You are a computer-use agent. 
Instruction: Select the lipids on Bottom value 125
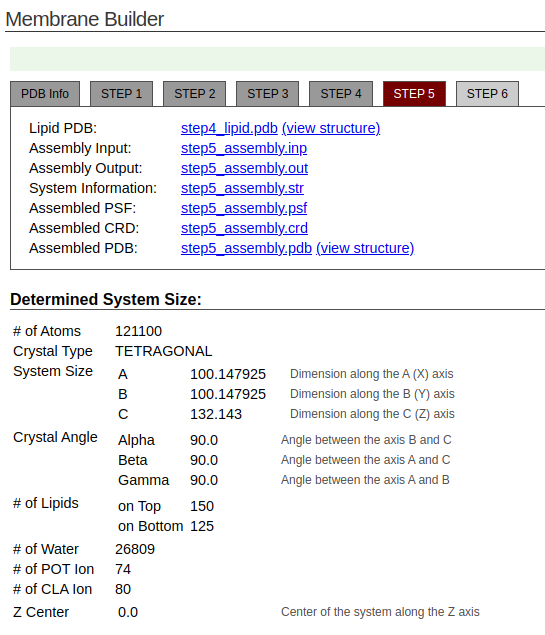click(x=202, y=526)
